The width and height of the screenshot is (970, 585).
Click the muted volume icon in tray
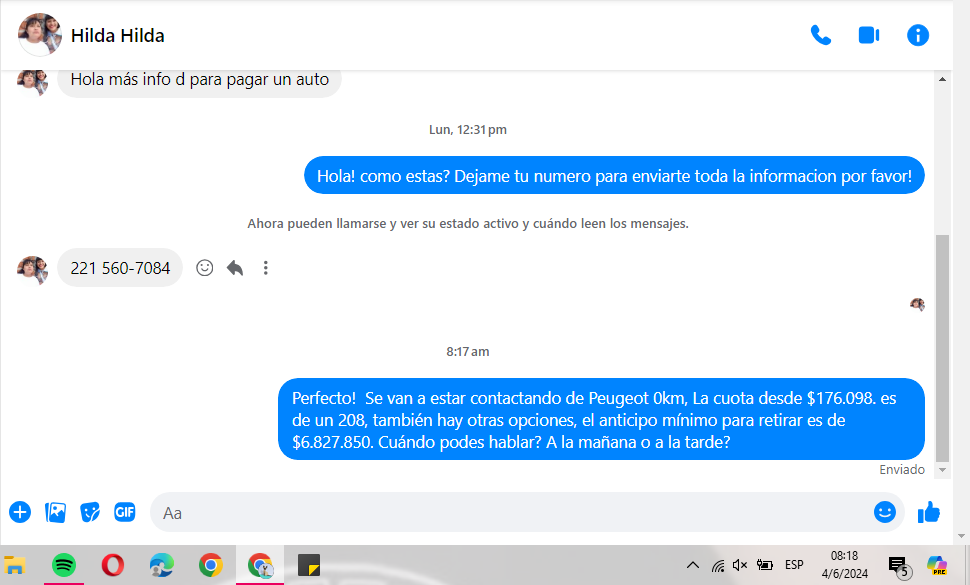[740, 565]
